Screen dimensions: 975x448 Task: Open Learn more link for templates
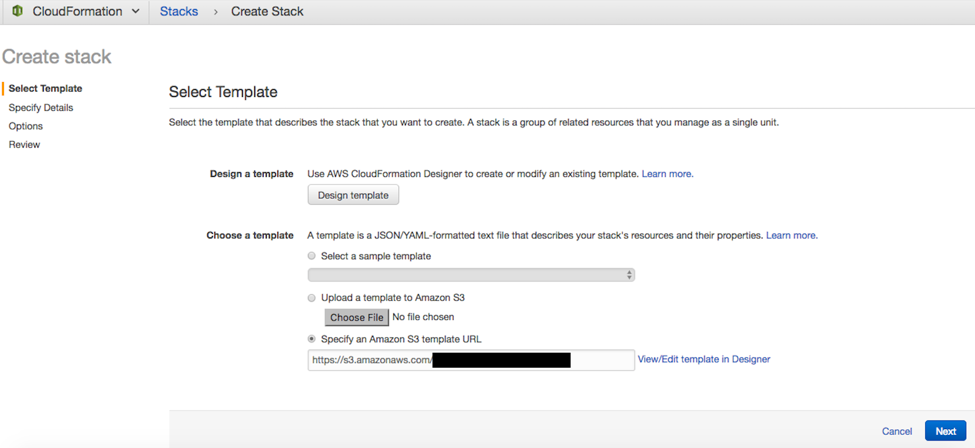792,236
